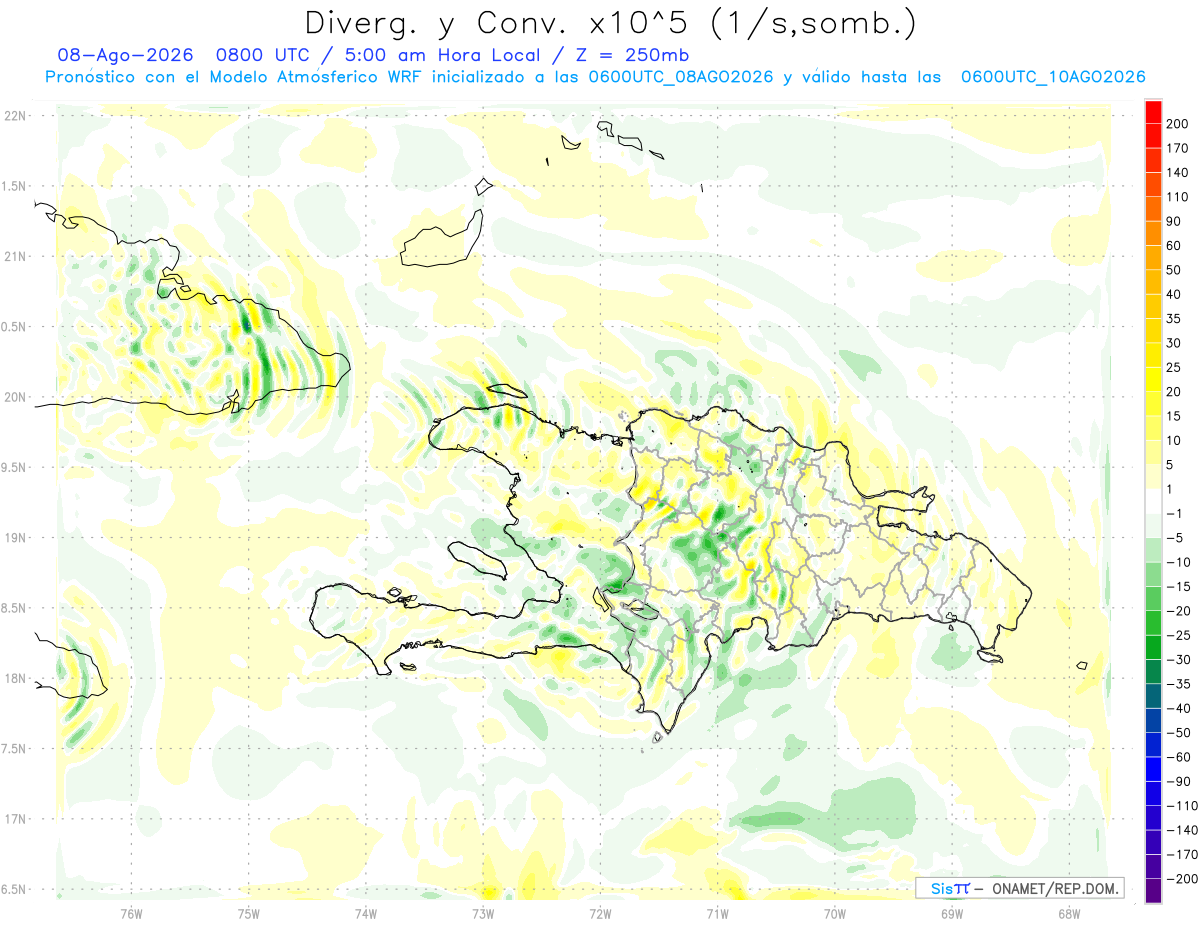Click the "35" legend label
1200x927 pixels.
1174,319
